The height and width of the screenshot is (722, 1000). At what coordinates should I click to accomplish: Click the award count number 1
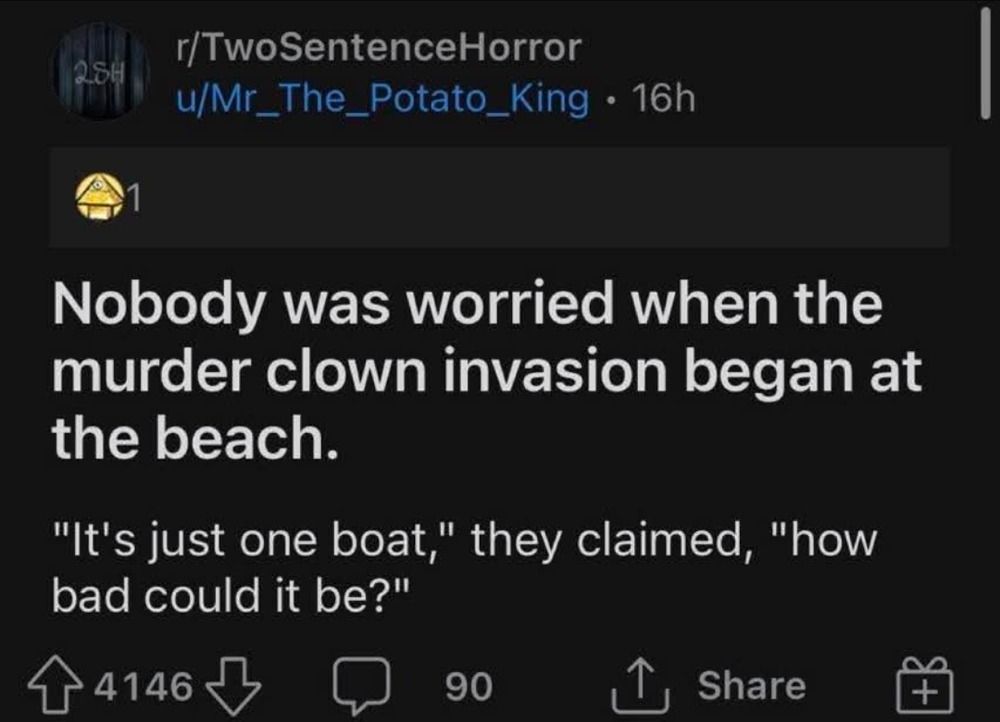point(132,203)
